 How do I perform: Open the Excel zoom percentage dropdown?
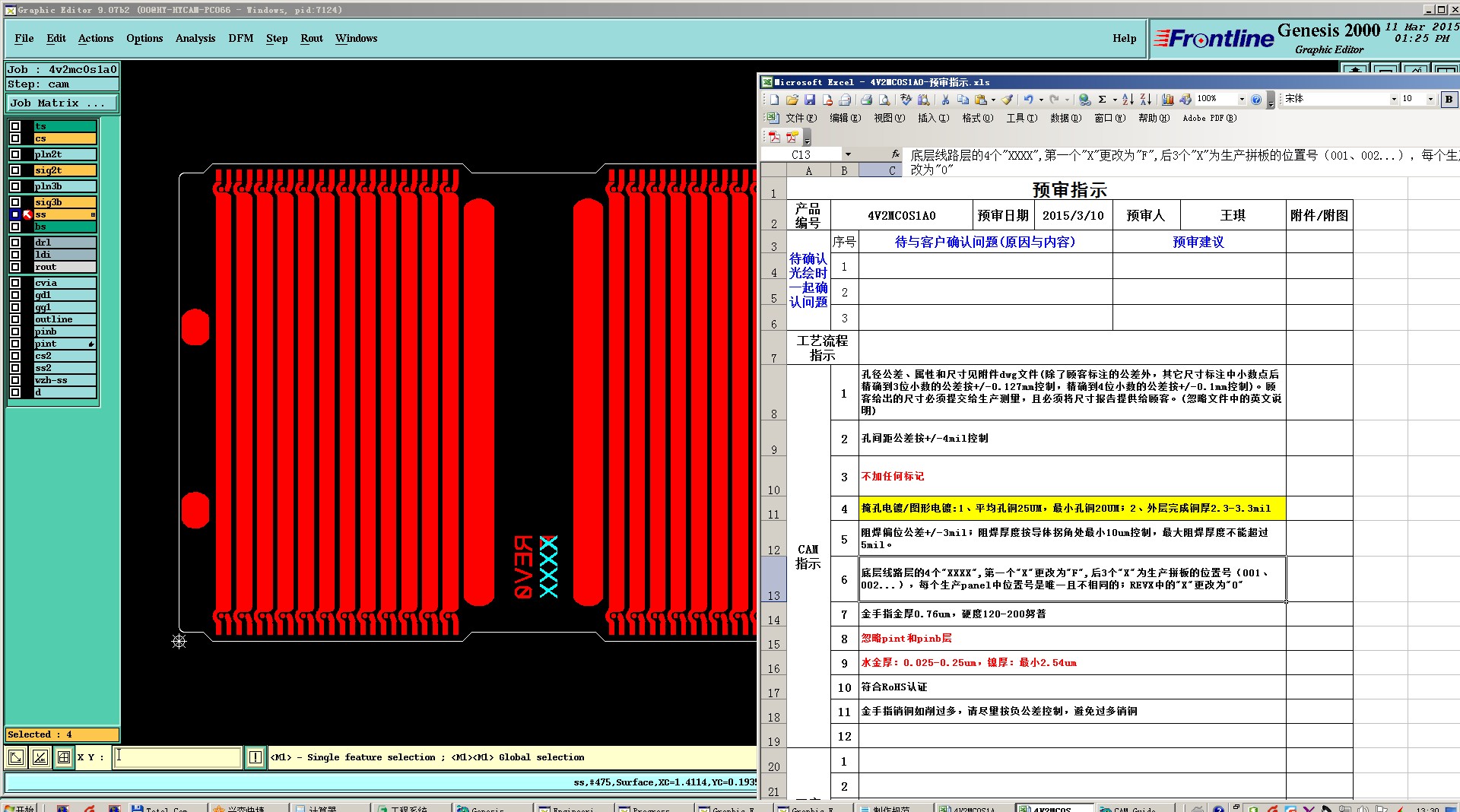click(x=1242, y=100)
